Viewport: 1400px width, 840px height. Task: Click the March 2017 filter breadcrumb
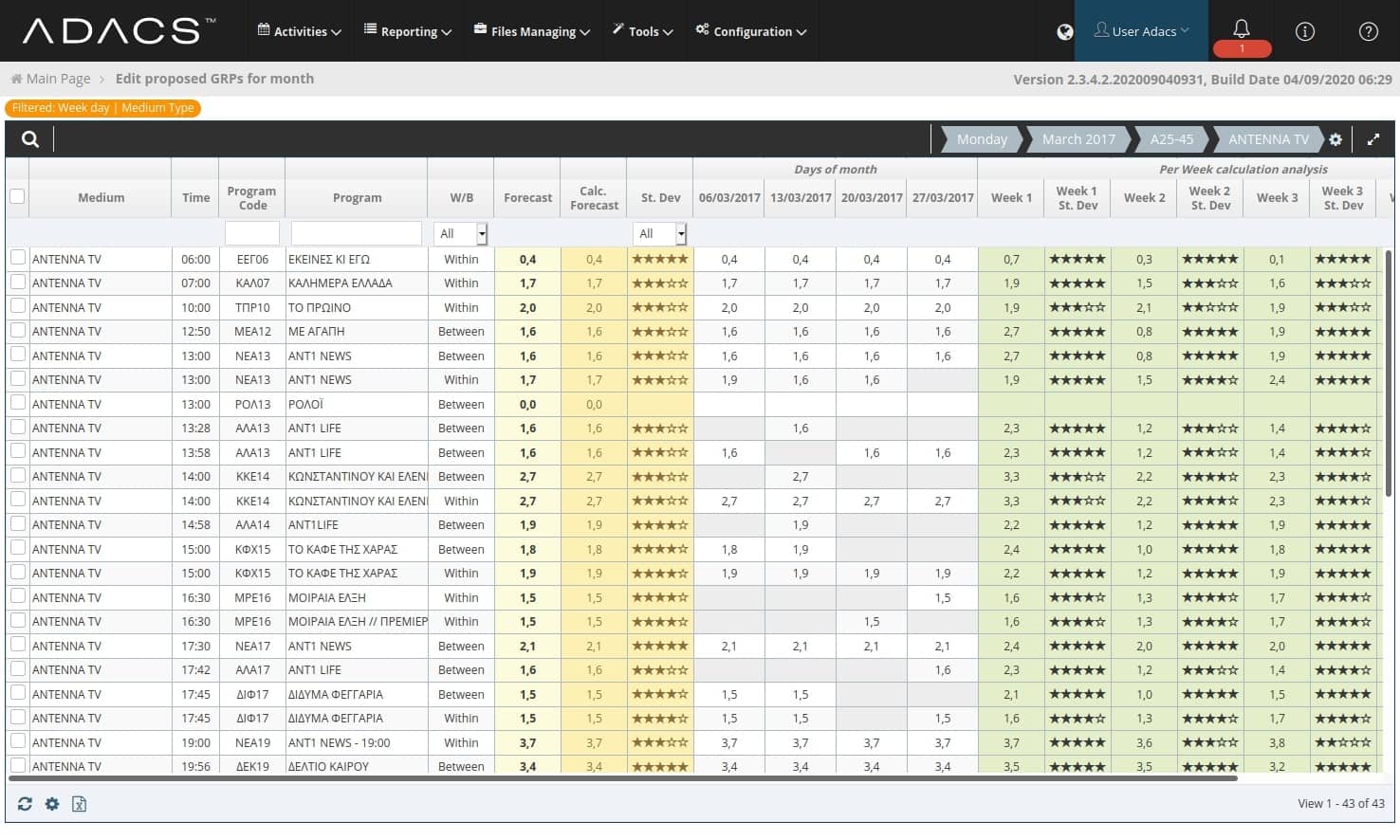point(1078,139)
